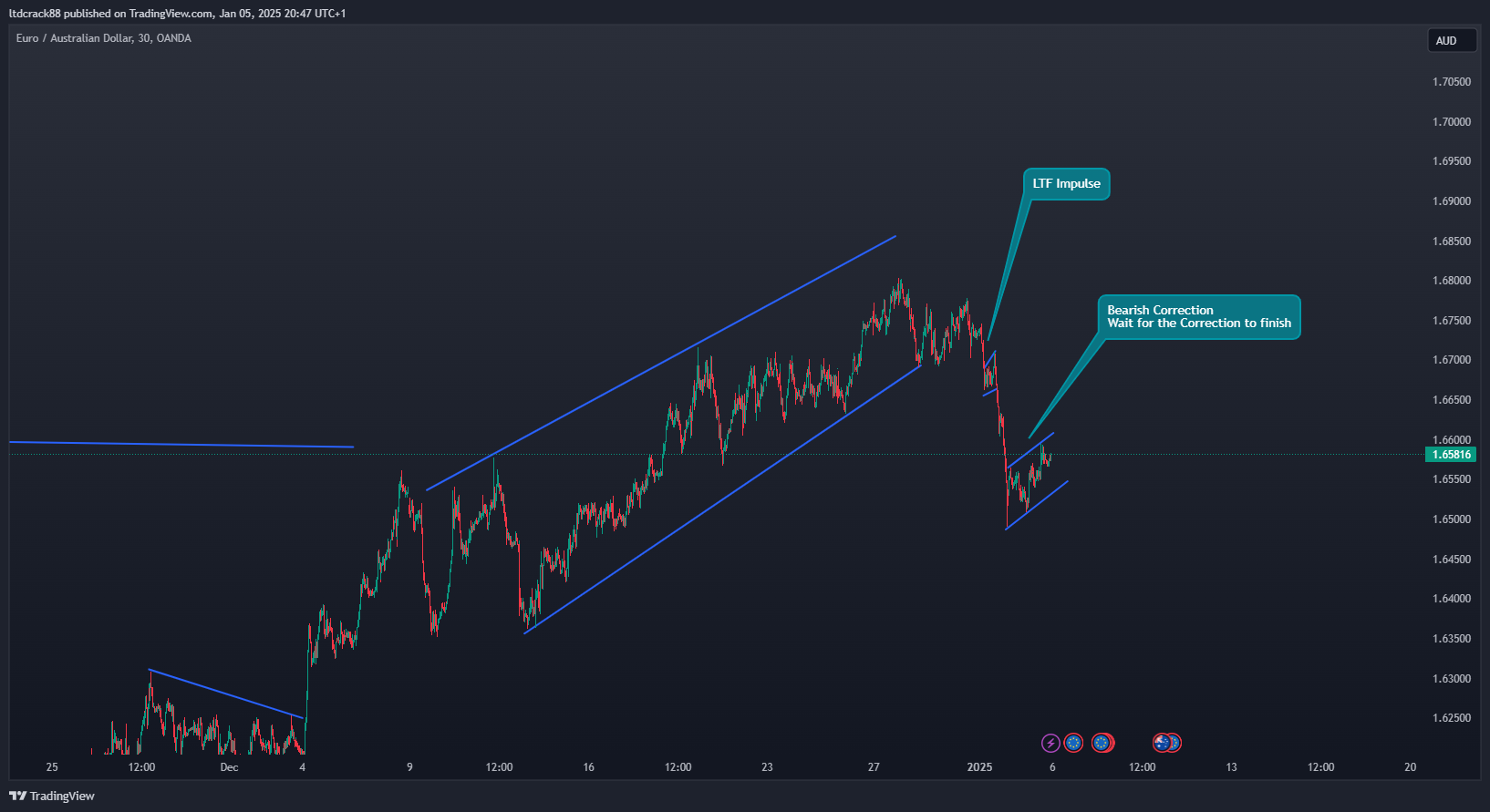This screenshot has width=1490, height=812.
Task: Click the Dec label on time axis
Action: 229,767
